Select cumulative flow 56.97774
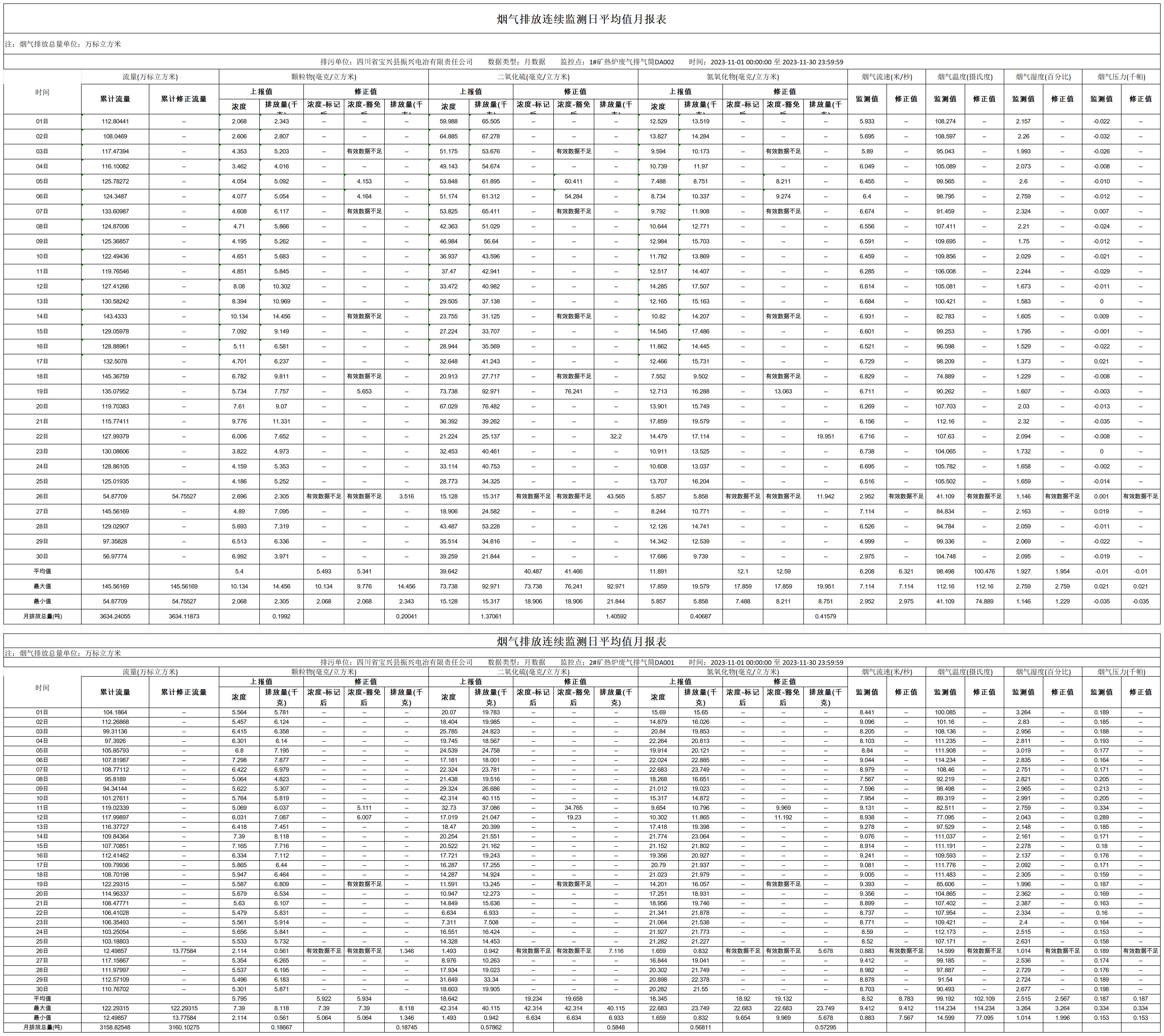Screen dimensions: 1164x1036 click(x=115, y=556)
